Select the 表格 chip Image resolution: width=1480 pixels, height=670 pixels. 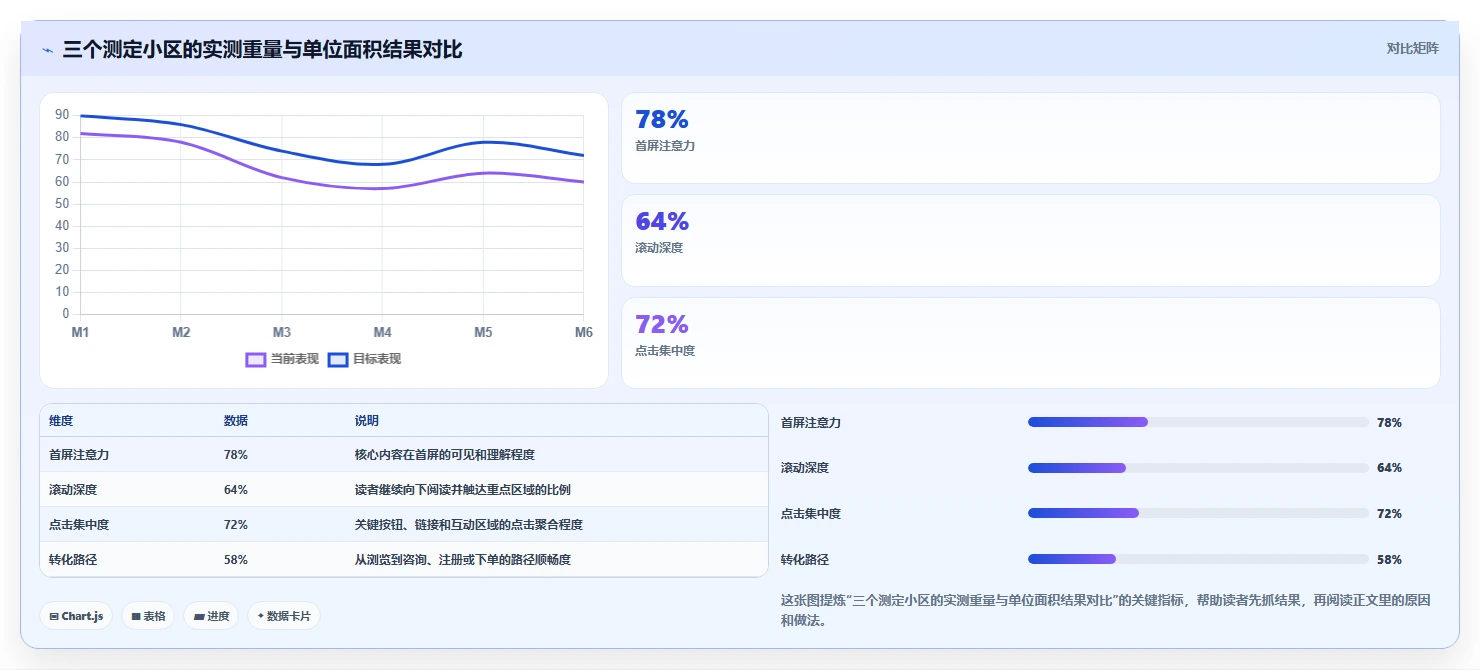[x=148, y=616]
